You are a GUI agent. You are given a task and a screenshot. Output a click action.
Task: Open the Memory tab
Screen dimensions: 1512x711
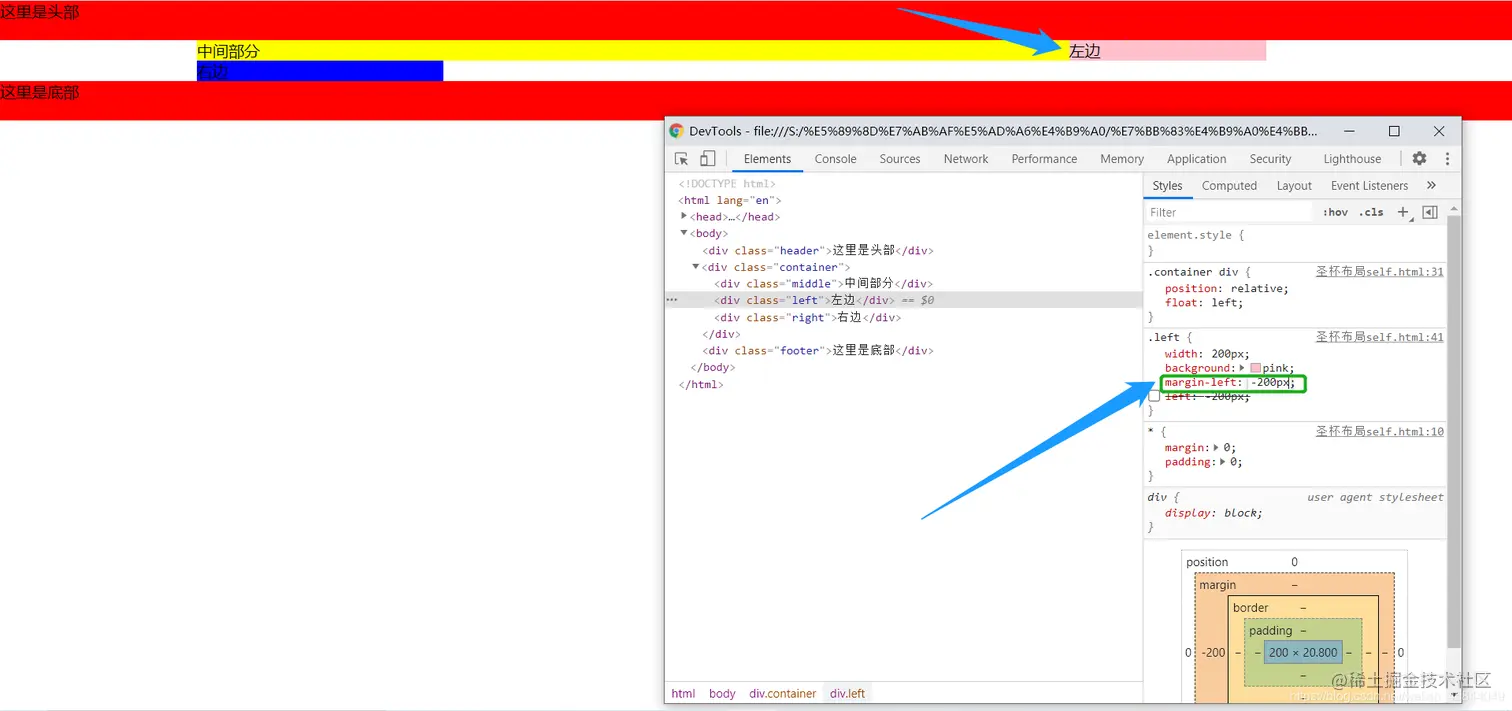click(1122, 159)
